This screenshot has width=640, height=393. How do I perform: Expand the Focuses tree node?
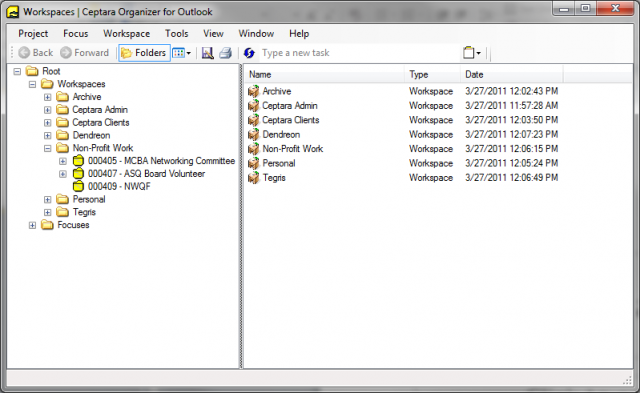[32, 225]
